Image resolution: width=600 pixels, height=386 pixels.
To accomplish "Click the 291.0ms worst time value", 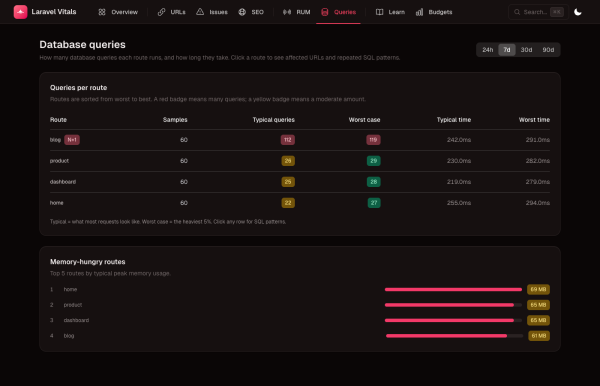I will click(538, 140).
